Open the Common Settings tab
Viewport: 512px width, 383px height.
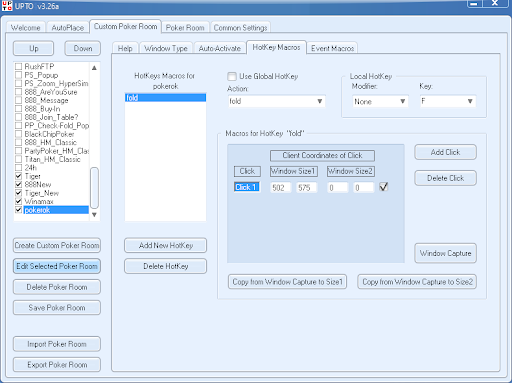(x=240, y=28)
